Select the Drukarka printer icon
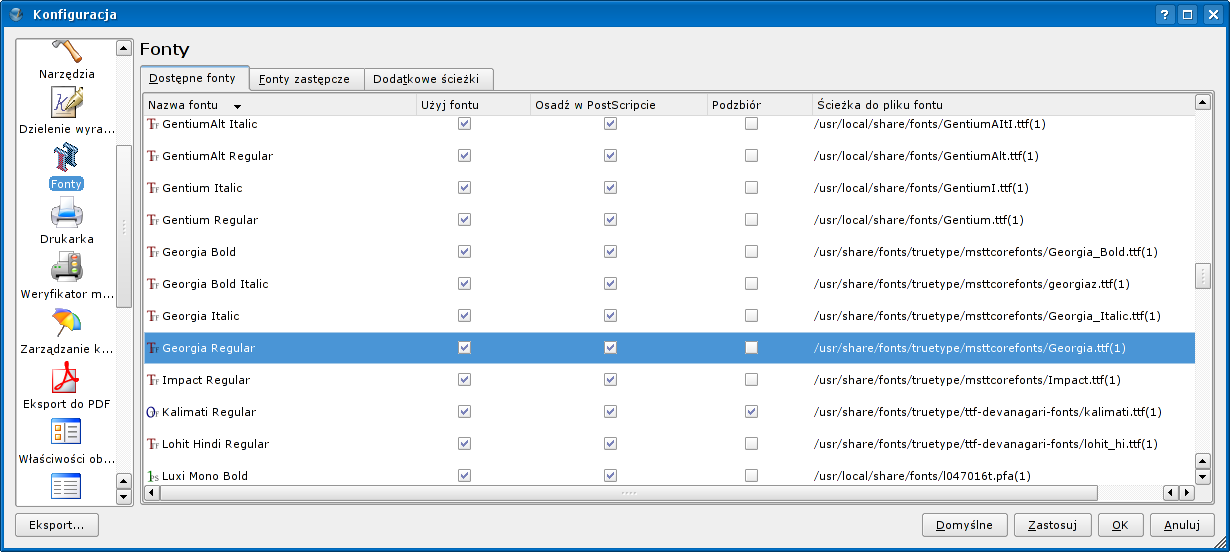The height and width of the screenshot is (552, 1230). click(67, 214)
